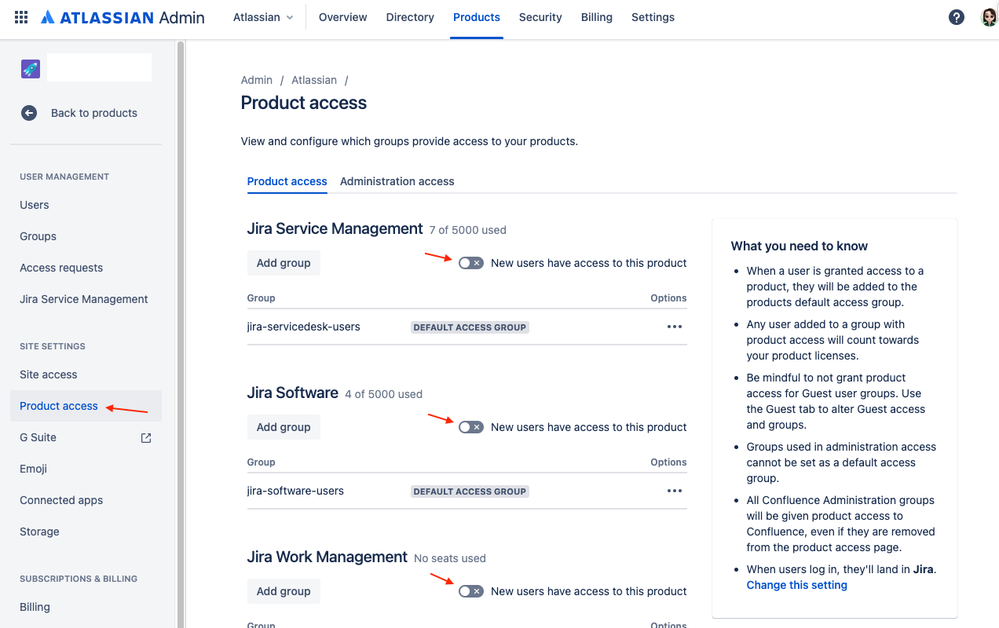Switch to the Administration access tab
This screenshot has height=628, width=999.
[397, 181]
